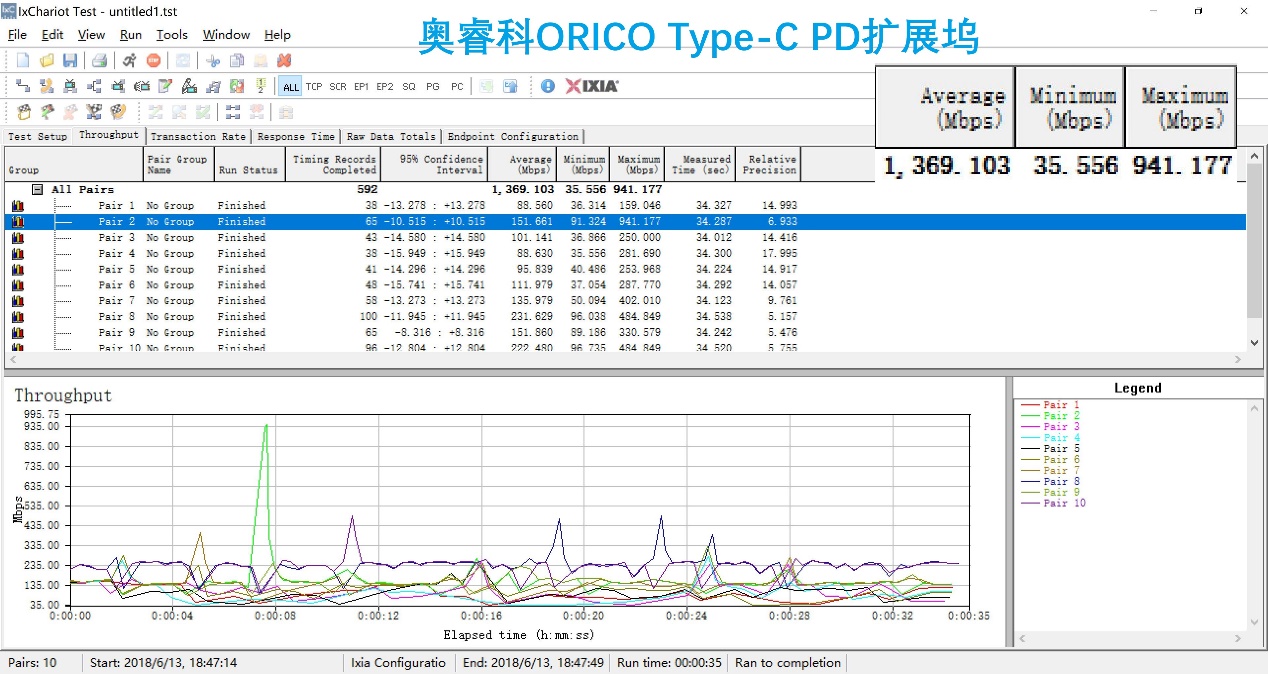Click the Pair 2 green legend entry
Viewport: 1268px width, 674px height.
(x=1050, y=416)
